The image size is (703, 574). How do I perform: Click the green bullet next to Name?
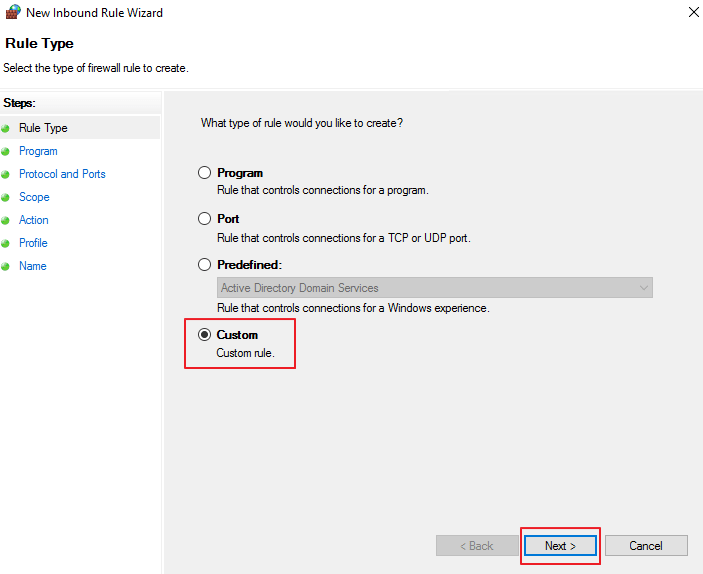coord(5,266)
